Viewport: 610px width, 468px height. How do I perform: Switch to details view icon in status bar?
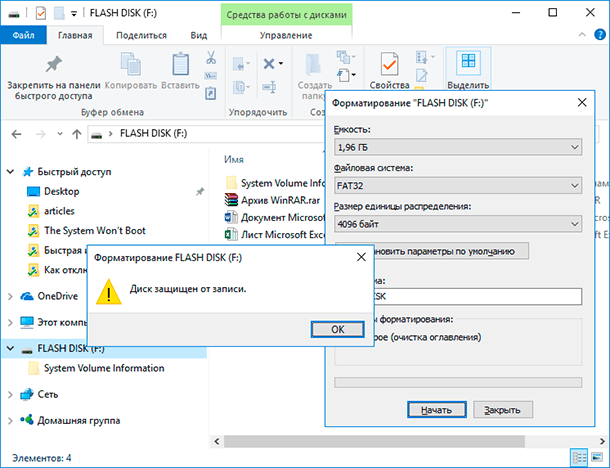[580, 457]
